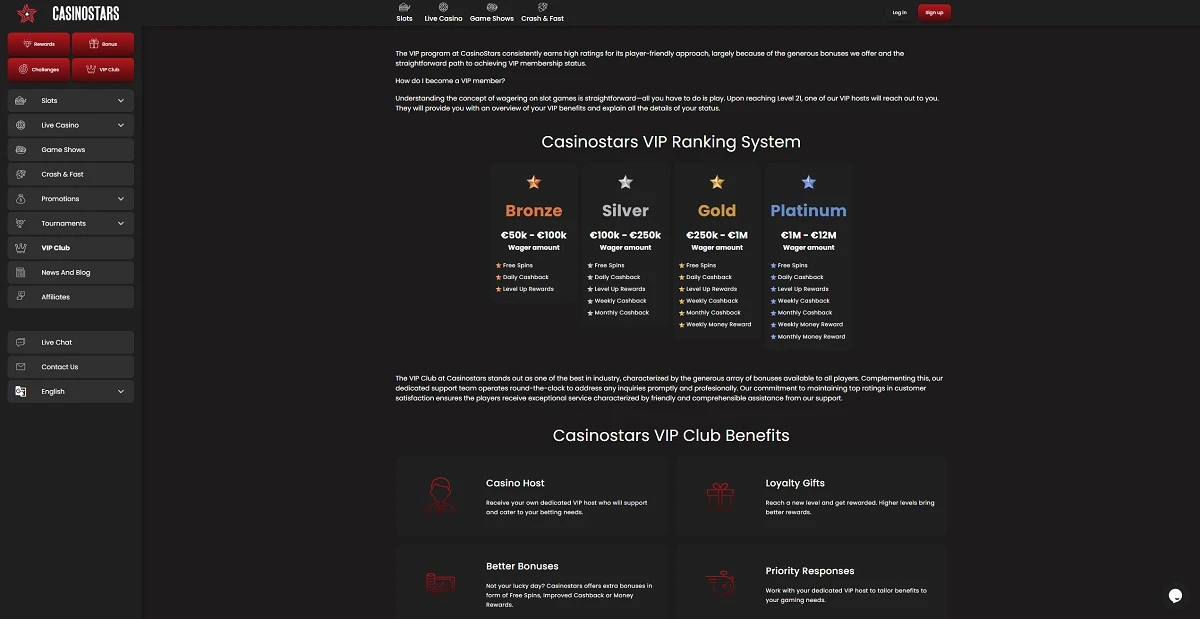Click the Tournaments trophy icon in sidebar
The height and width of the screenshot is (619, 1200).
21,223
